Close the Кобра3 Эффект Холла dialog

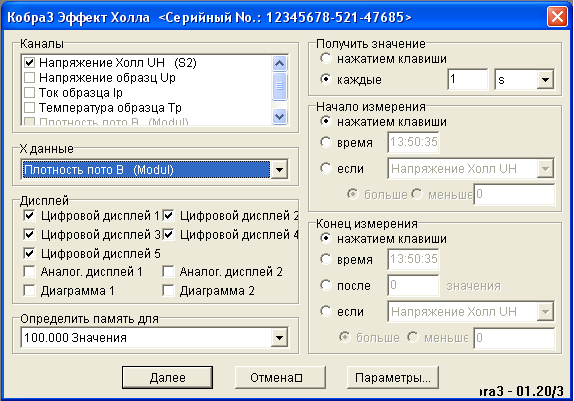point(557,17)
